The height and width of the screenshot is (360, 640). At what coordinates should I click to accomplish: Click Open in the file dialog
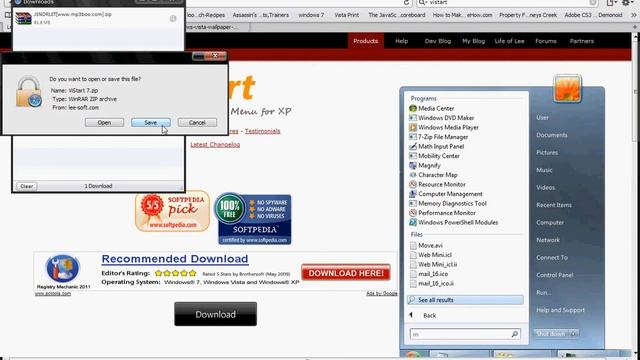[104, 122]
